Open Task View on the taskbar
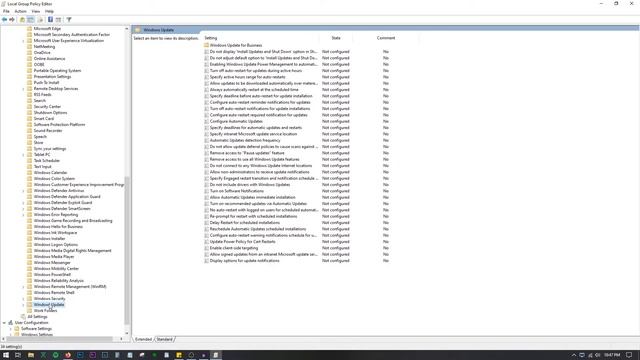 [18, 355]
